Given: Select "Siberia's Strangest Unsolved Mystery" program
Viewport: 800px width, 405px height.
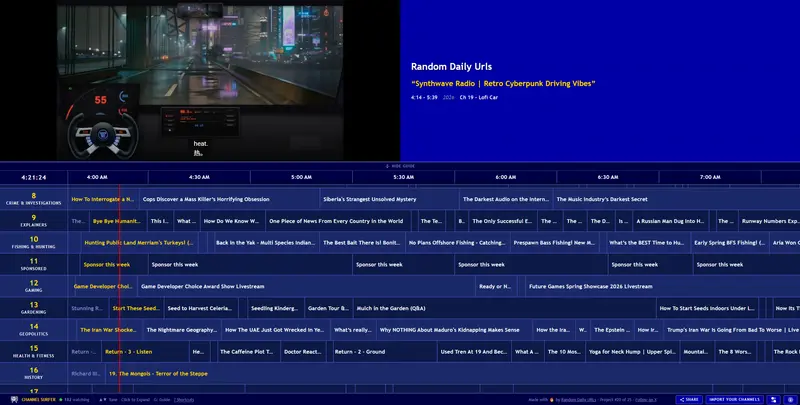Looking at the screenshot, I should [x=370, y=199].
